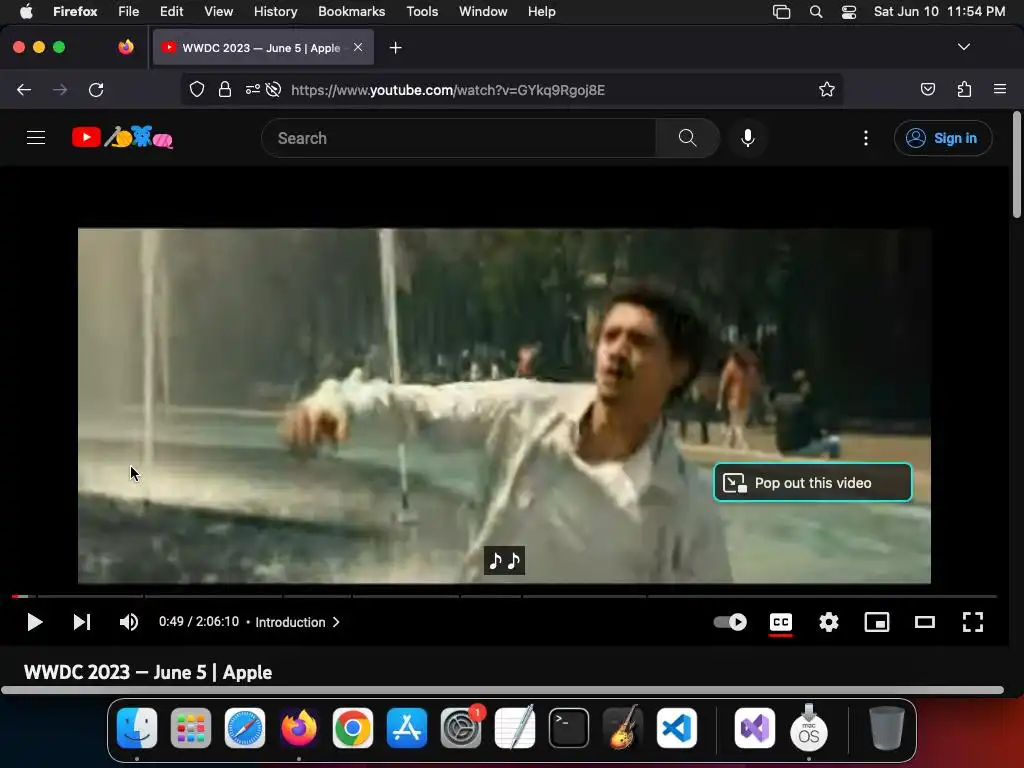Click the pinned Firefox View tab
The image size is (1024, 768).
(x=126, y=47)
